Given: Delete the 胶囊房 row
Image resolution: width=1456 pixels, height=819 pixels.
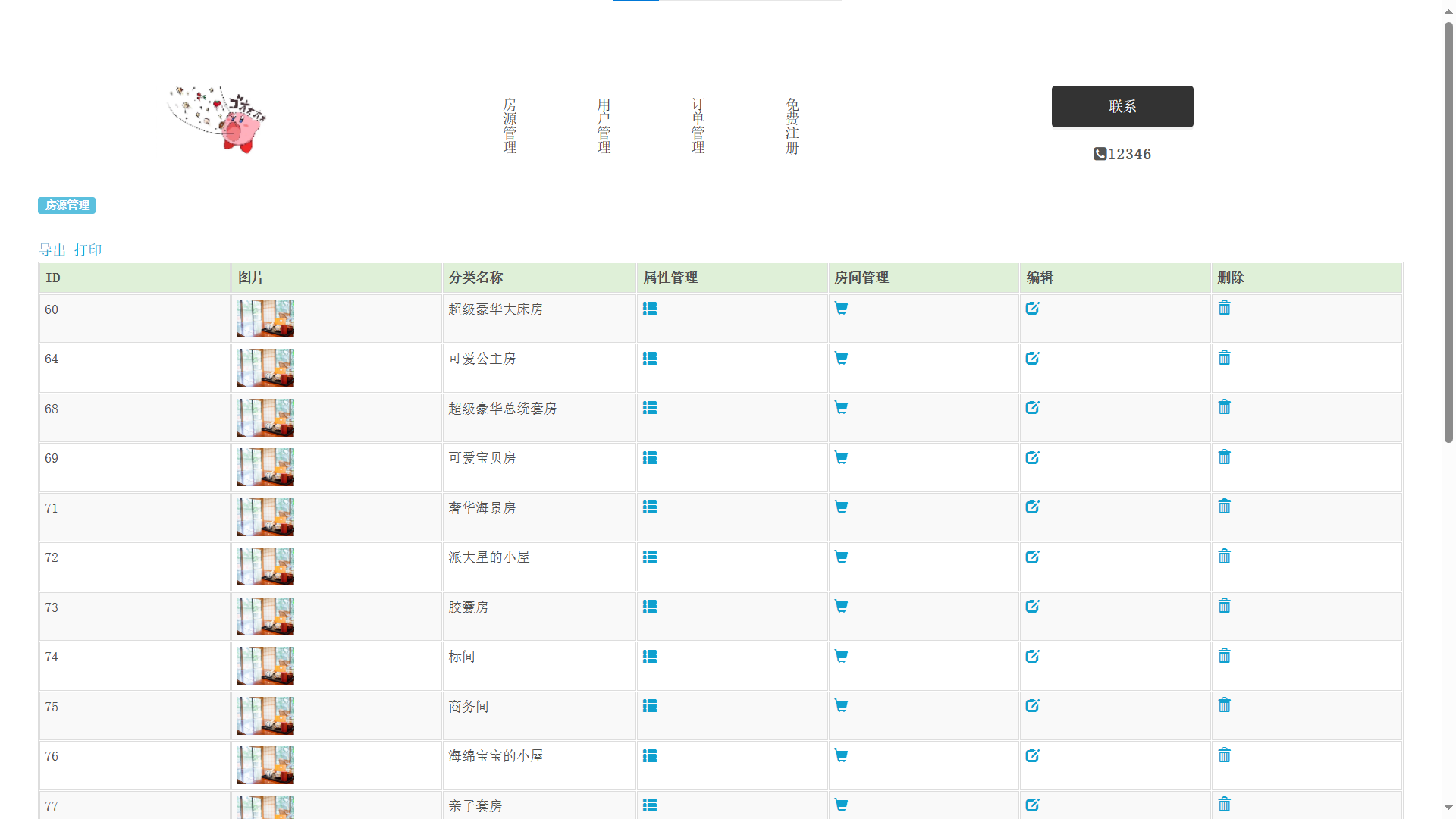Looking at the screenshot, I should pyautogui.click(x=1225, y=605).
